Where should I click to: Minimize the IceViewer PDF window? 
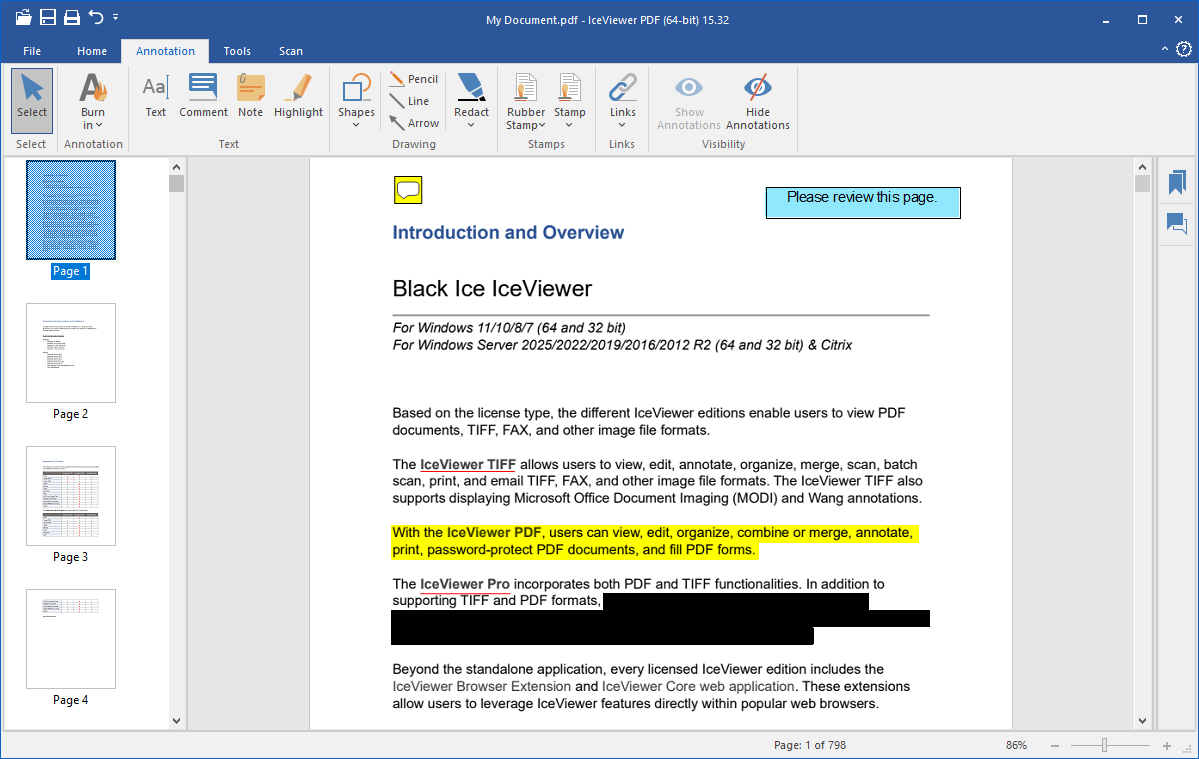point(1106,20)
